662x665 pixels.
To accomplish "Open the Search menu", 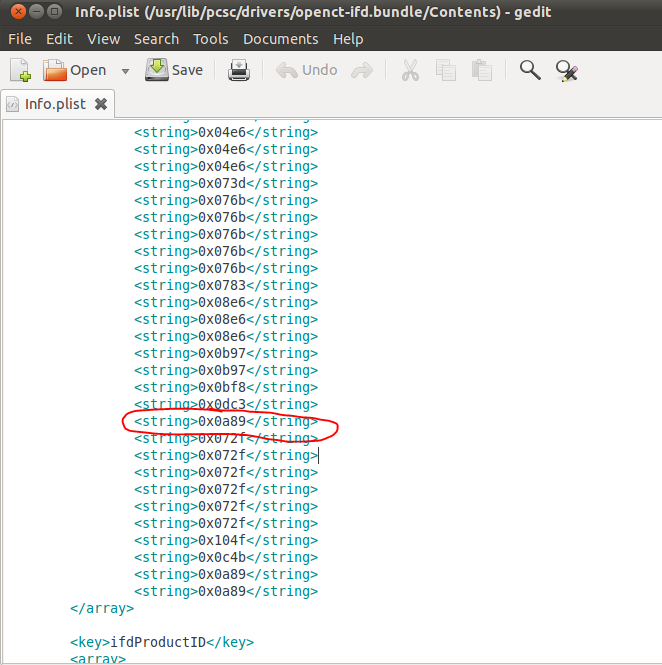I will (x=156, y=39).
